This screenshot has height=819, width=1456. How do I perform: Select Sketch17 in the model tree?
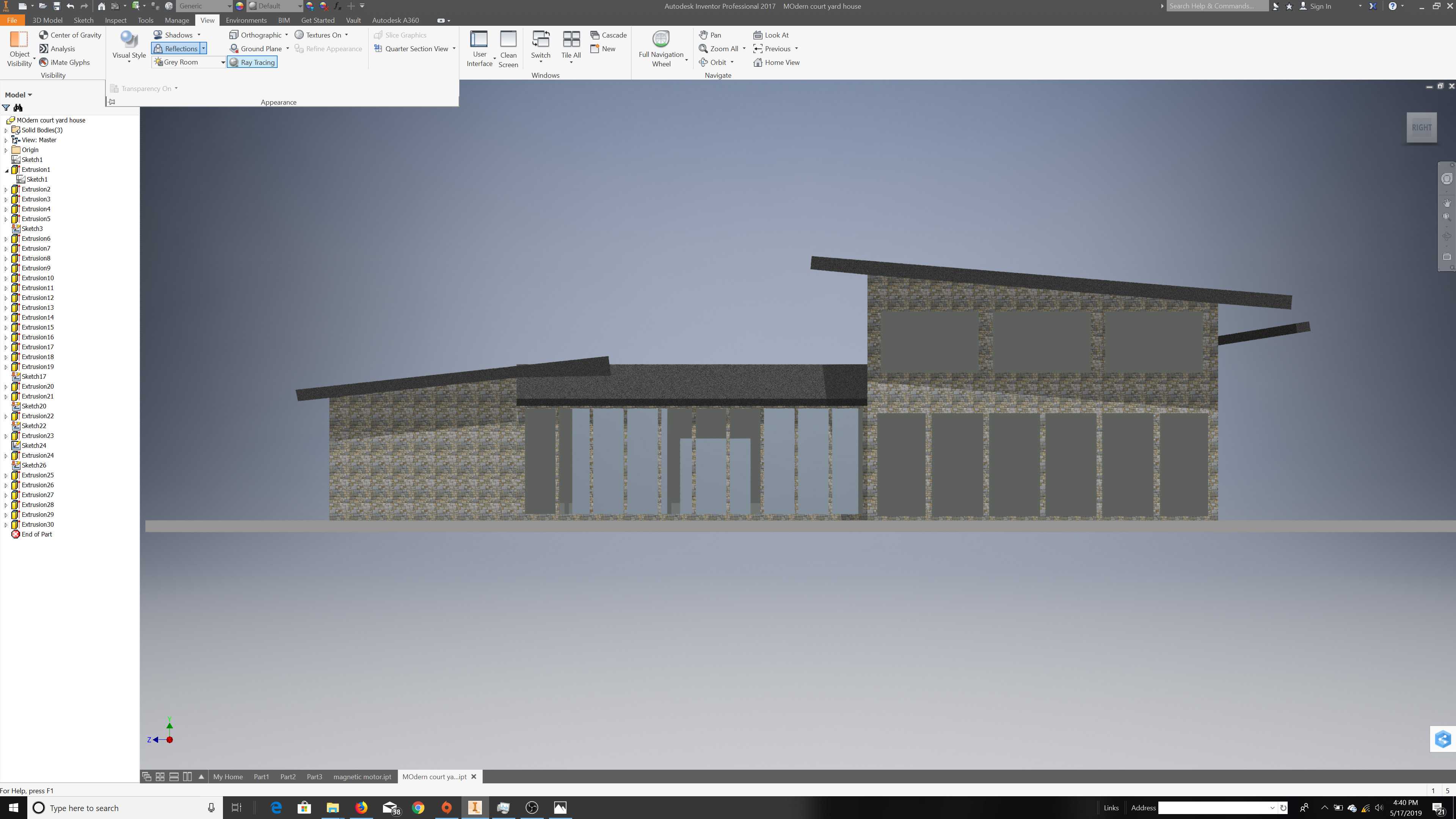[33, 377]
